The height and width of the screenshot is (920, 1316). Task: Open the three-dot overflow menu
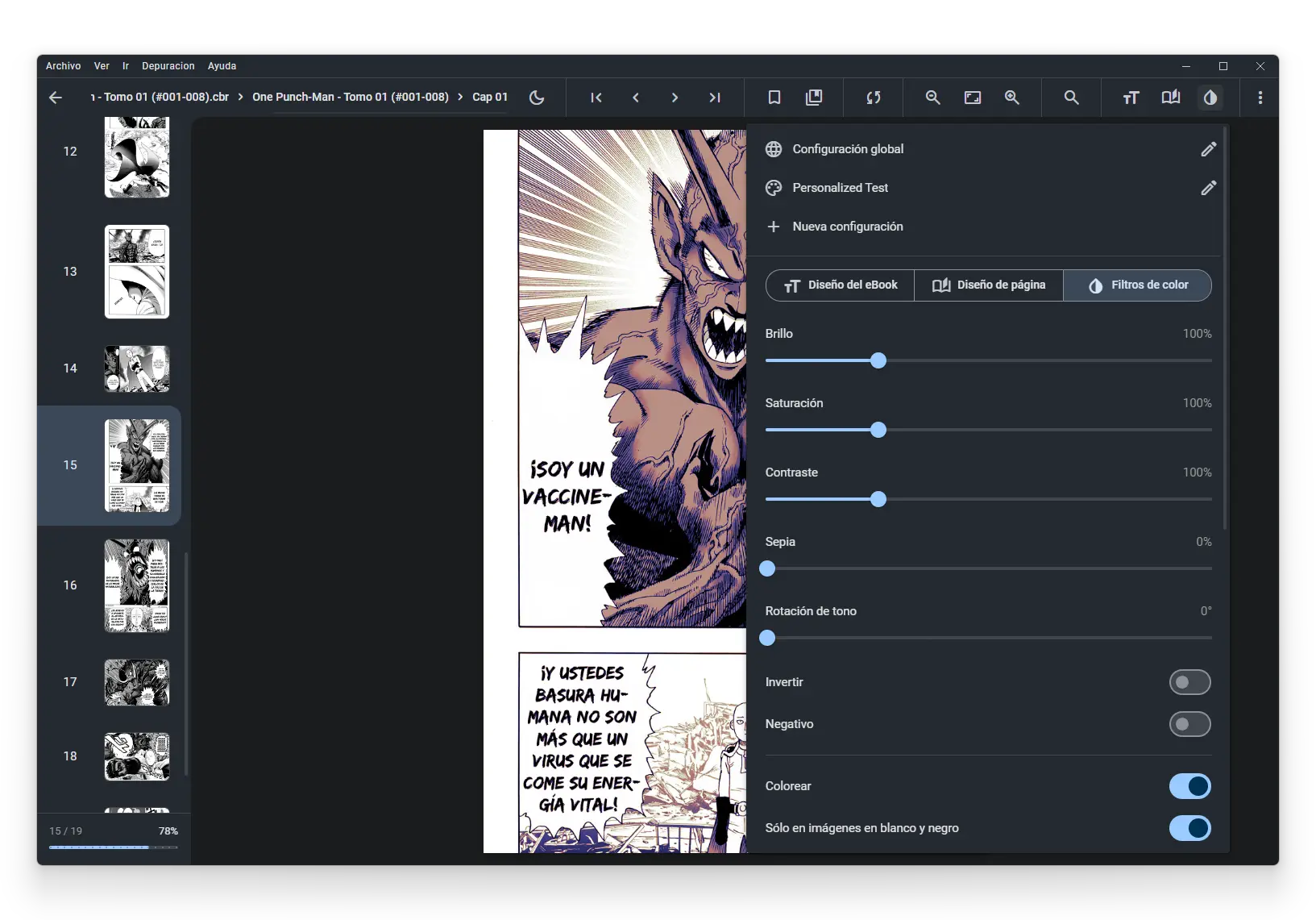pos(1261,98)
